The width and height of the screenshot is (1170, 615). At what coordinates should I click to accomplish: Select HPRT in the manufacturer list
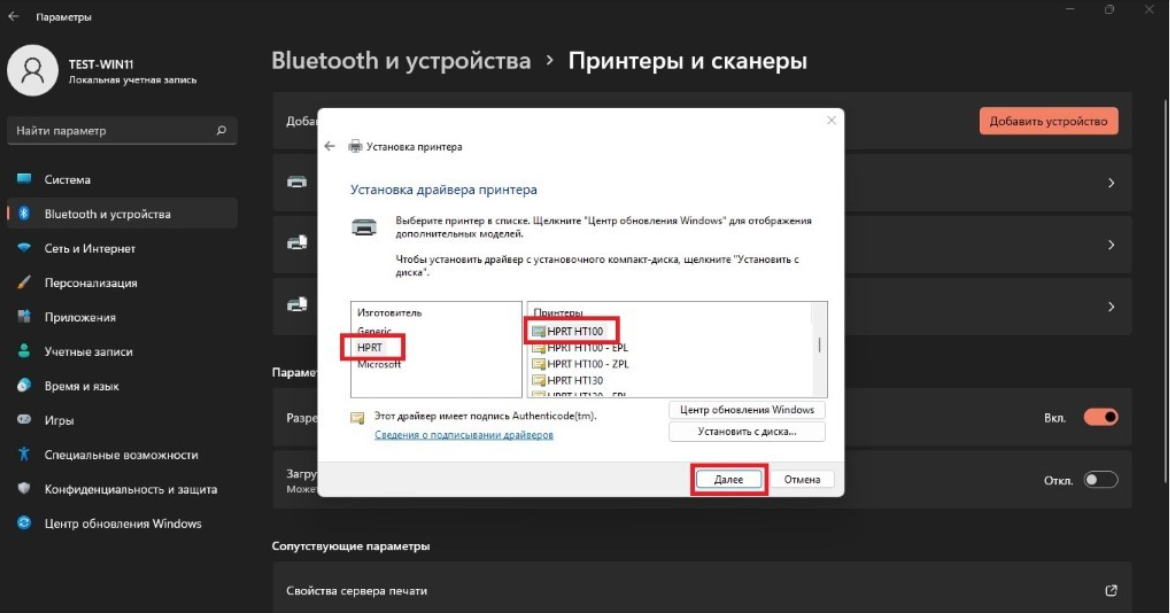pyautogui.click(x=371, y=347)
